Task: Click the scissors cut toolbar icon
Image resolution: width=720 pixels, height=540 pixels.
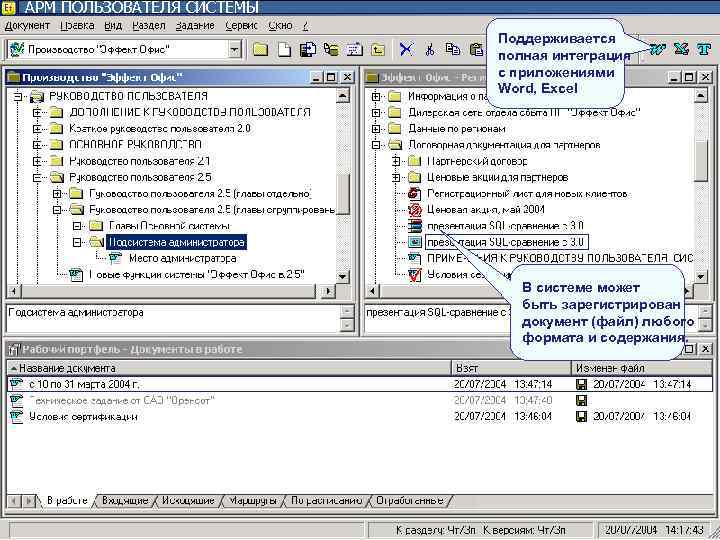Action: point(430,49)
